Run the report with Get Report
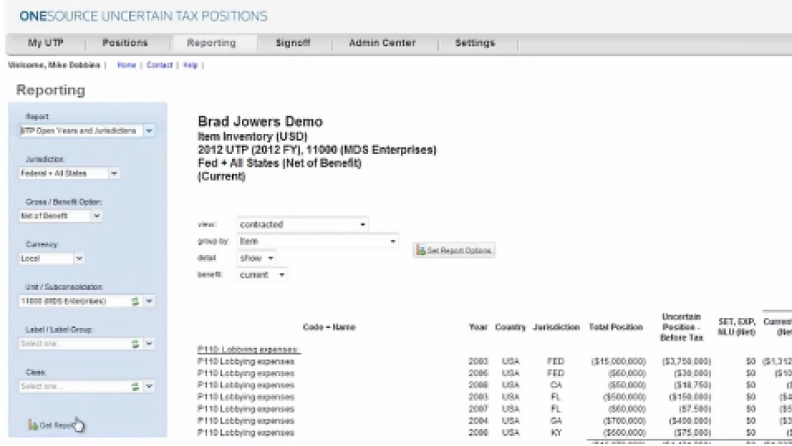Image resolution: width=792 pixels, height=446 pixels. (52, 425)
